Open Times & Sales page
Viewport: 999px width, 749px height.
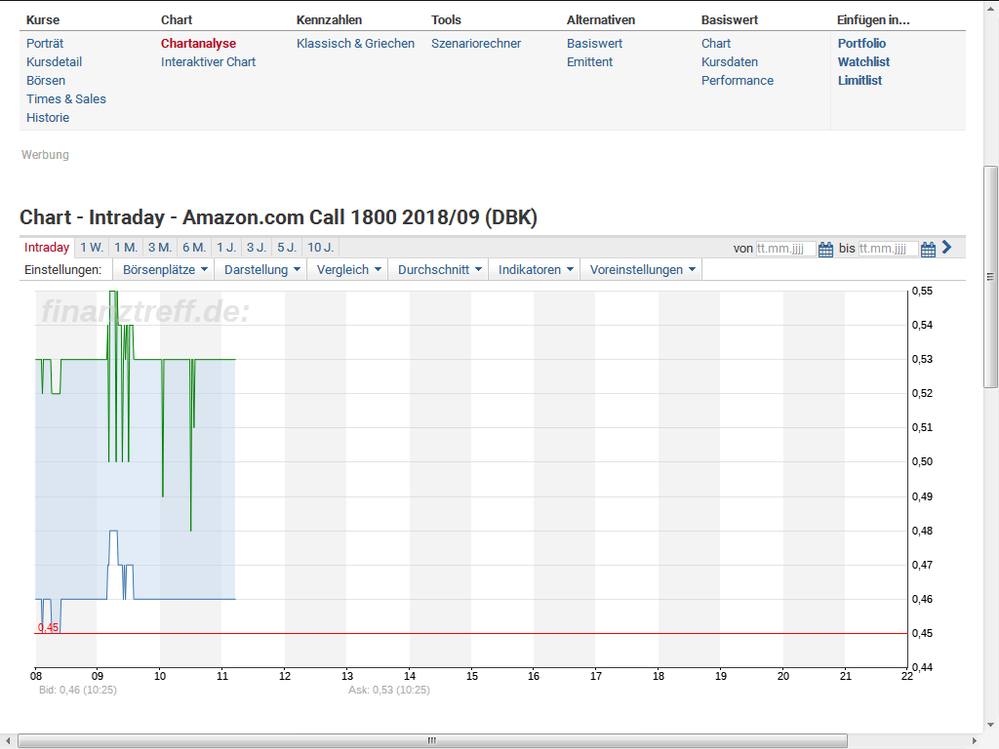66,99
